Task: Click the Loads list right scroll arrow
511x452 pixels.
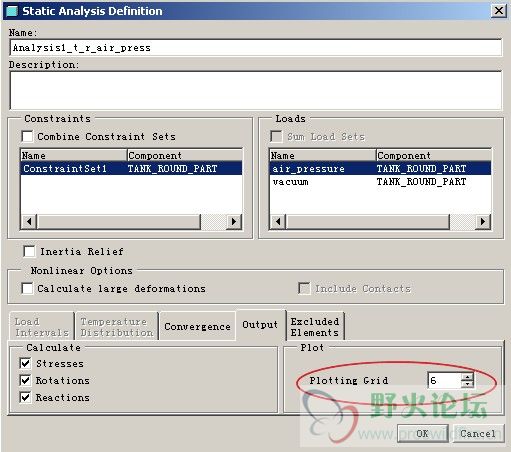Action: [x=483, y=222]
